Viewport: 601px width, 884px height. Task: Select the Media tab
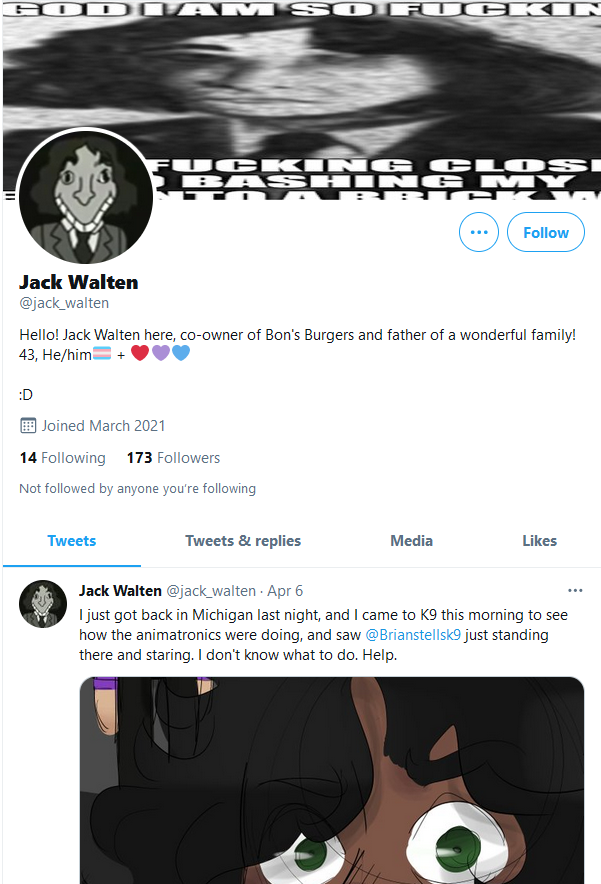click(412, 541)
